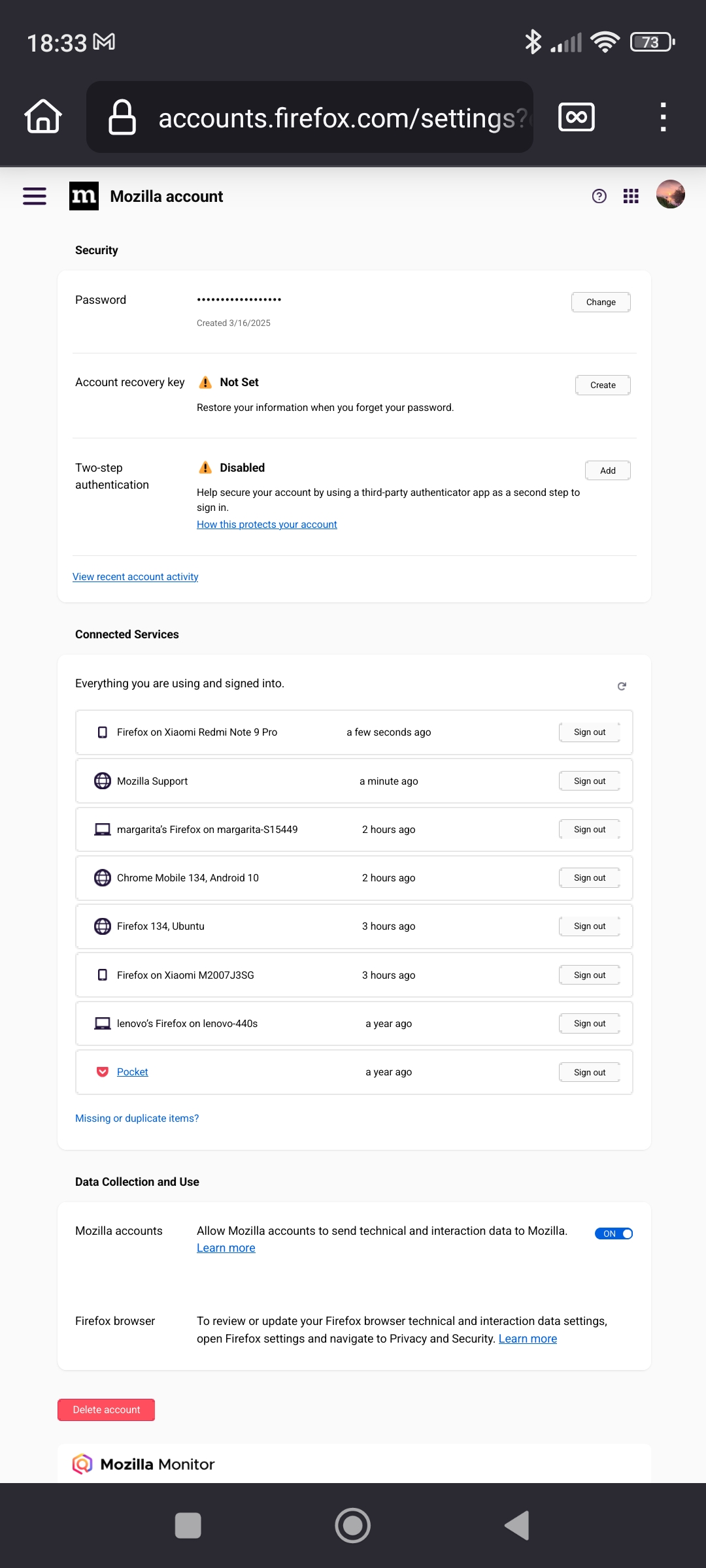Open private browsing mask icon

point(577,117)
